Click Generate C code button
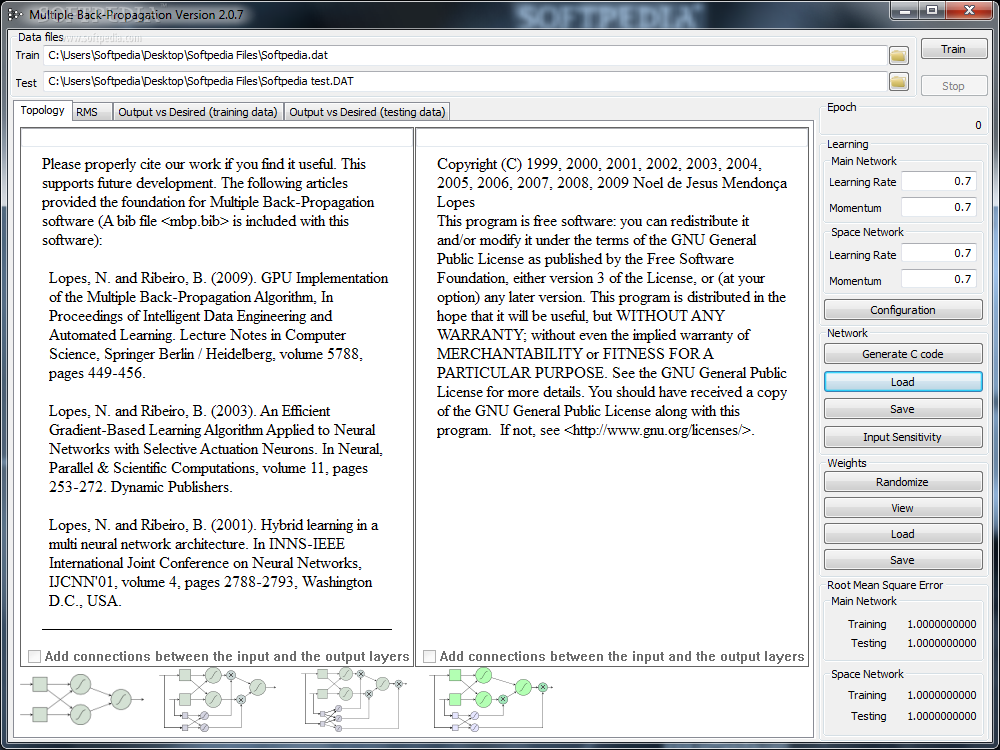 click(x=903, y=354)
